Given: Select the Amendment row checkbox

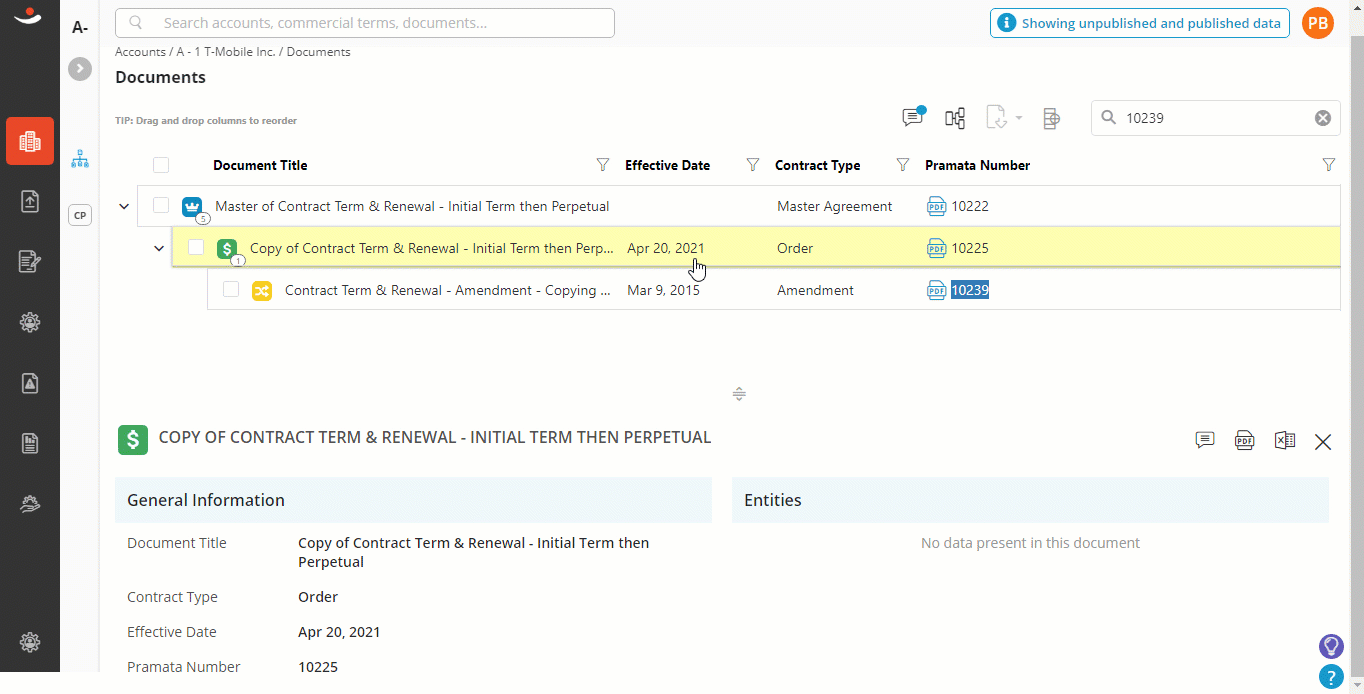Looking at the screenshot, I should tap(231, 290).
